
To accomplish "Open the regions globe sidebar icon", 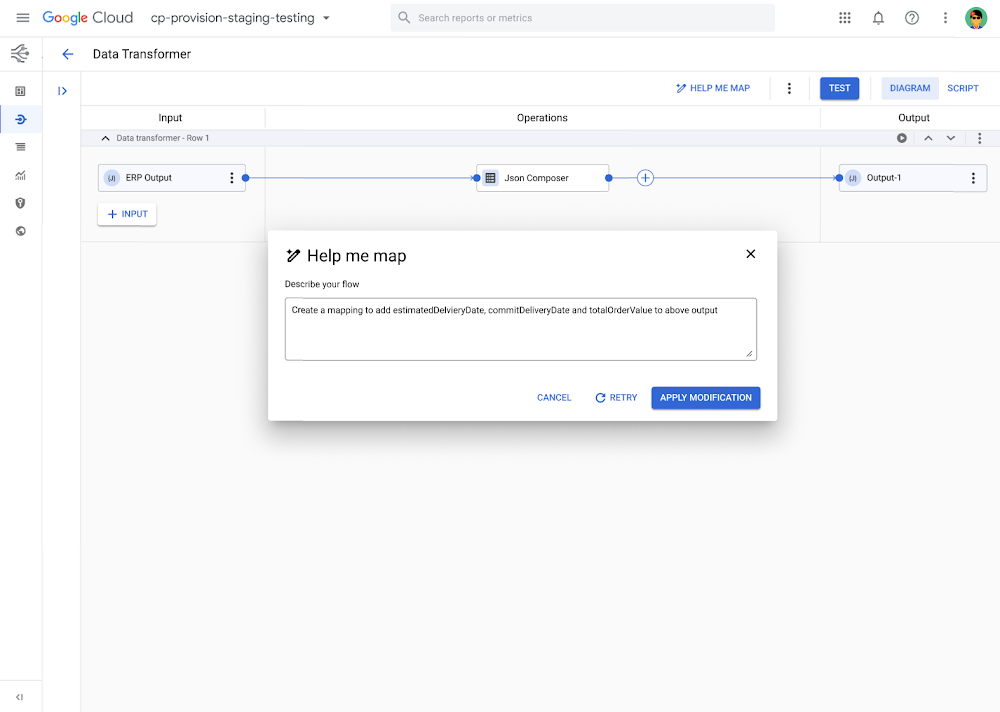I will click(20, 231).
